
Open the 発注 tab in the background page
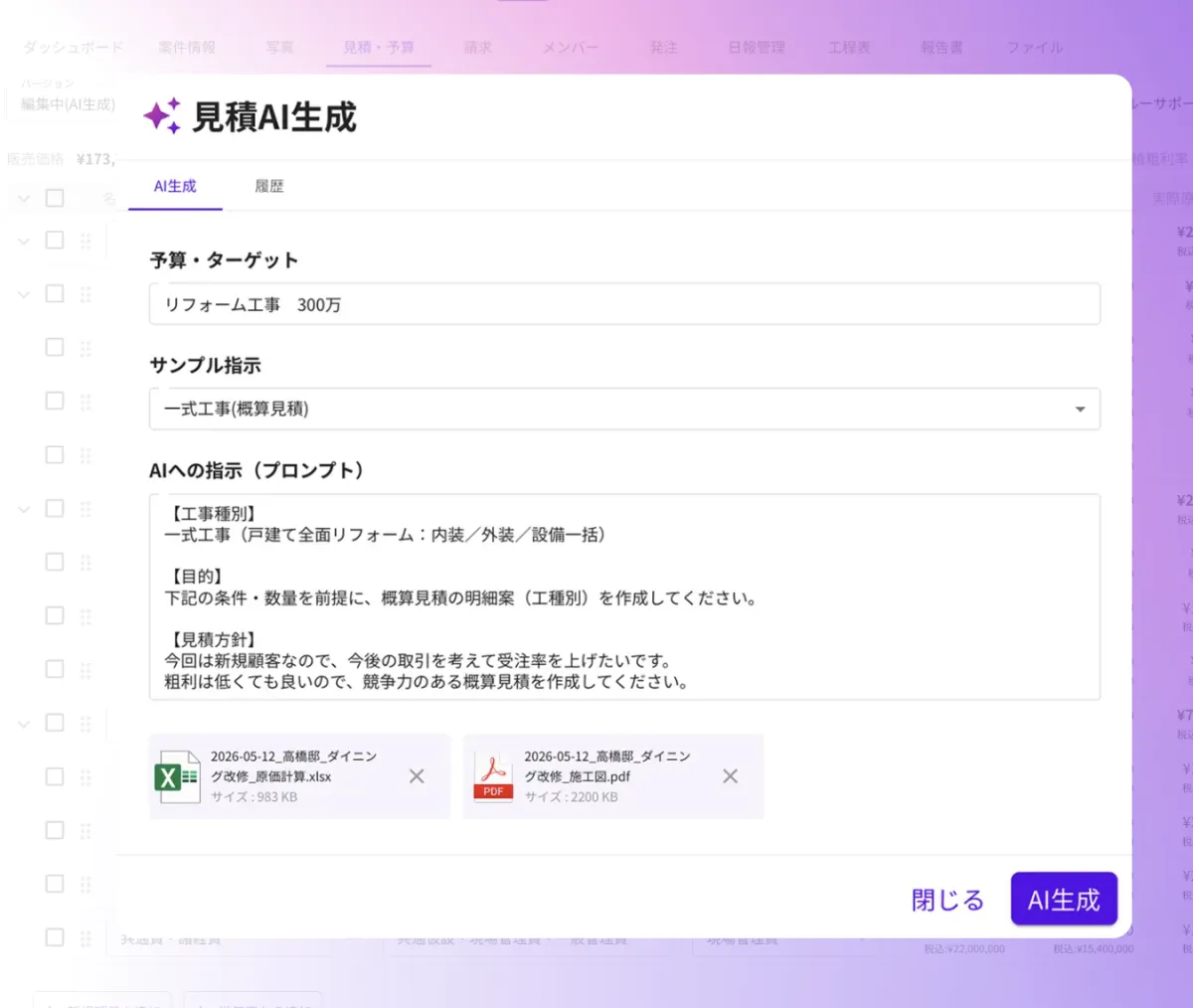(x=664, y=47)
